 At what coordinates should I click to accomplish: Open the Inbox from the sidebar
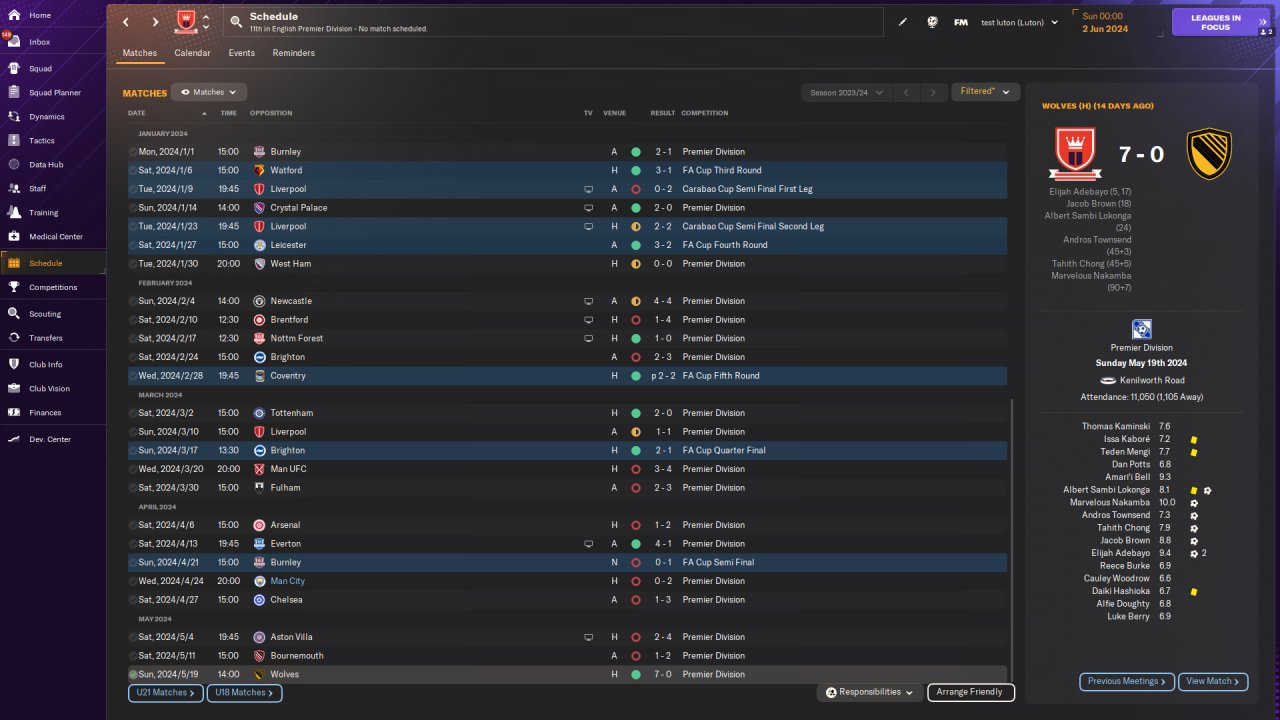[x=53, y=42]
